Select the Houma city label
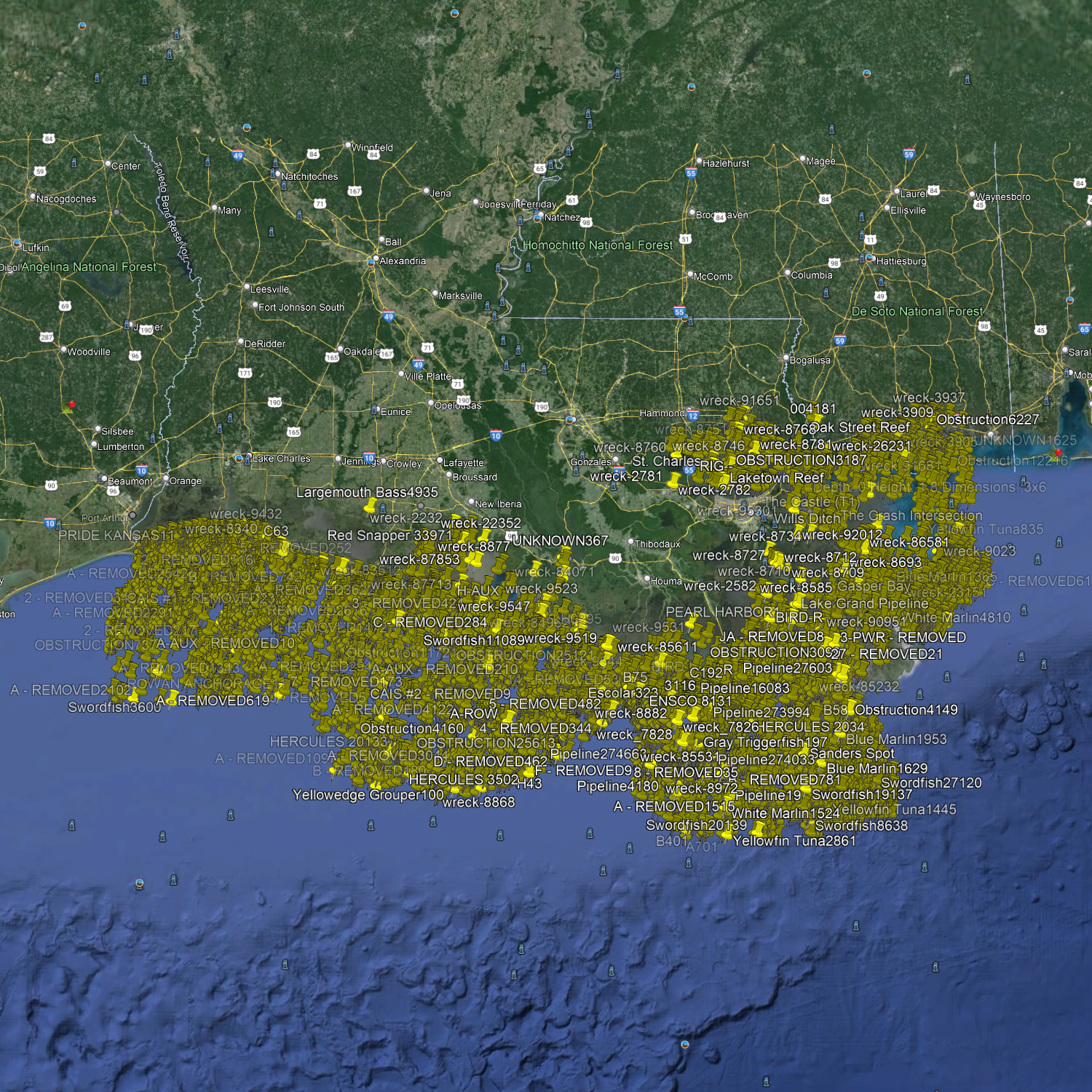This screenshot has width=1092, height=1092. 666,581
